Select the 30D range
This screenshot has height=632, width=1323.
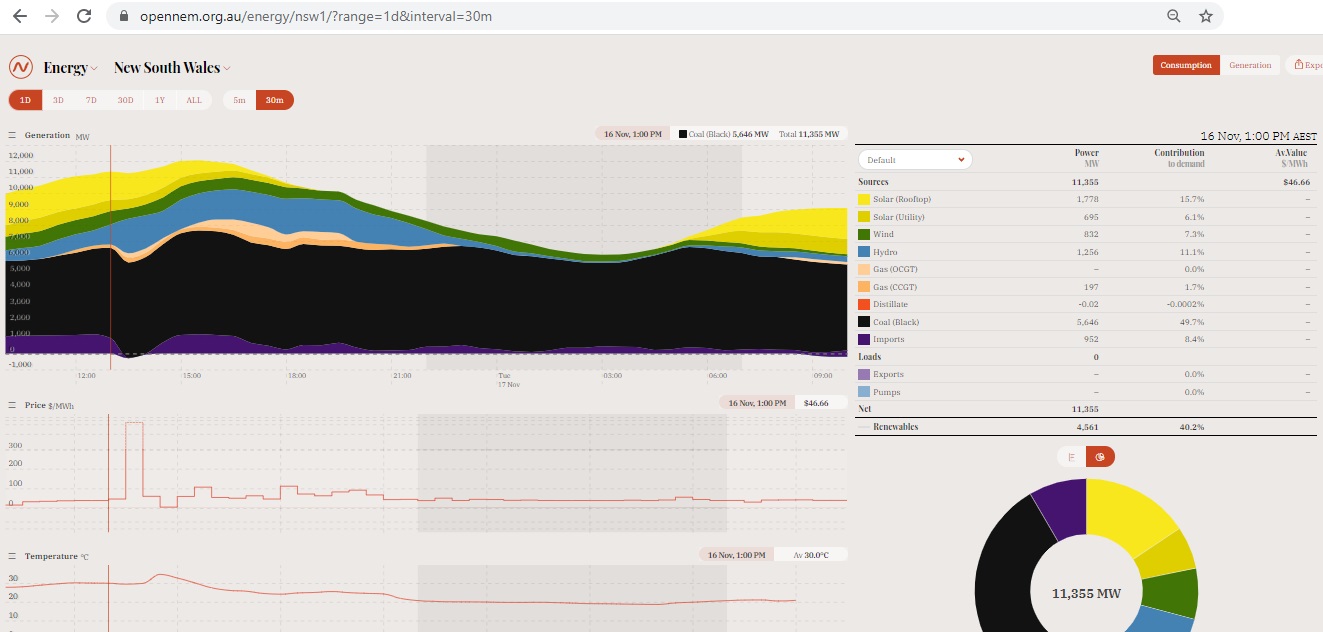[x=125, y=100]
